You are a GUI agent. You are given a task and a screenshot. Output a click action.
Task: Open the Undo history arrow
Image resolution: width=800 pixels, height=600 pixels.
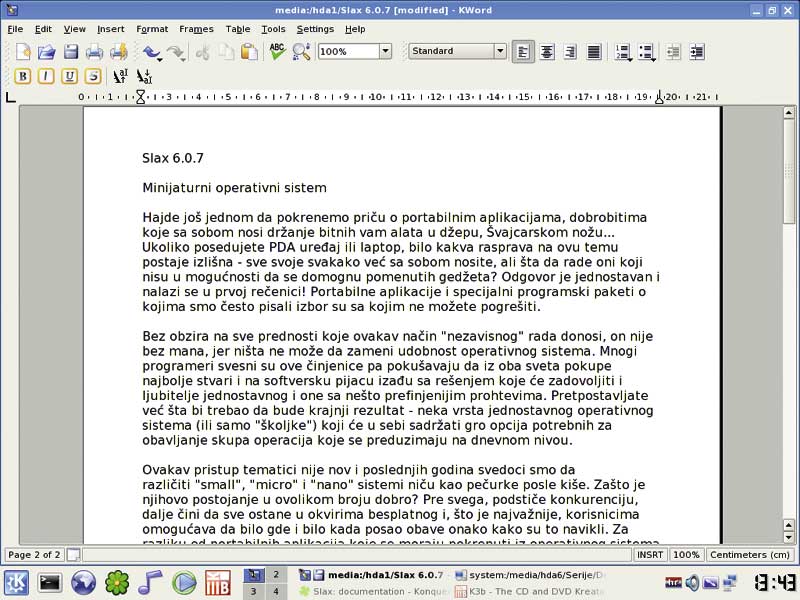pyautogui.click(x=160, y=60)
